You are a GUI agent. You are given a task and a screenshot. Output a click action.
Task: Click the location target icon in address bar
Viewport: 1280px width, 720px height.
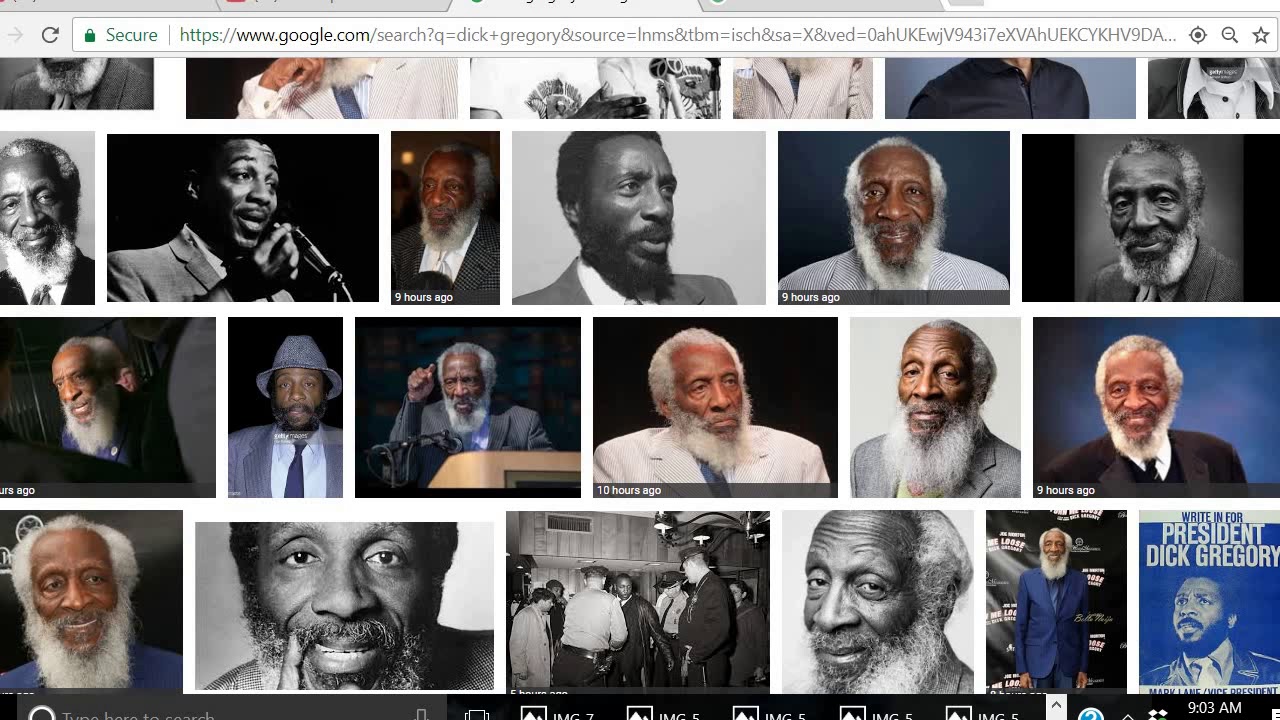pos(1198,35)
